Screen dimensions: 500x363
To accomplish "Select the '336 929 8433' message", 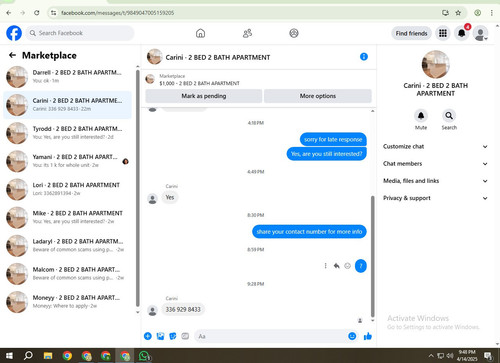I will click(x=183, y=309).
